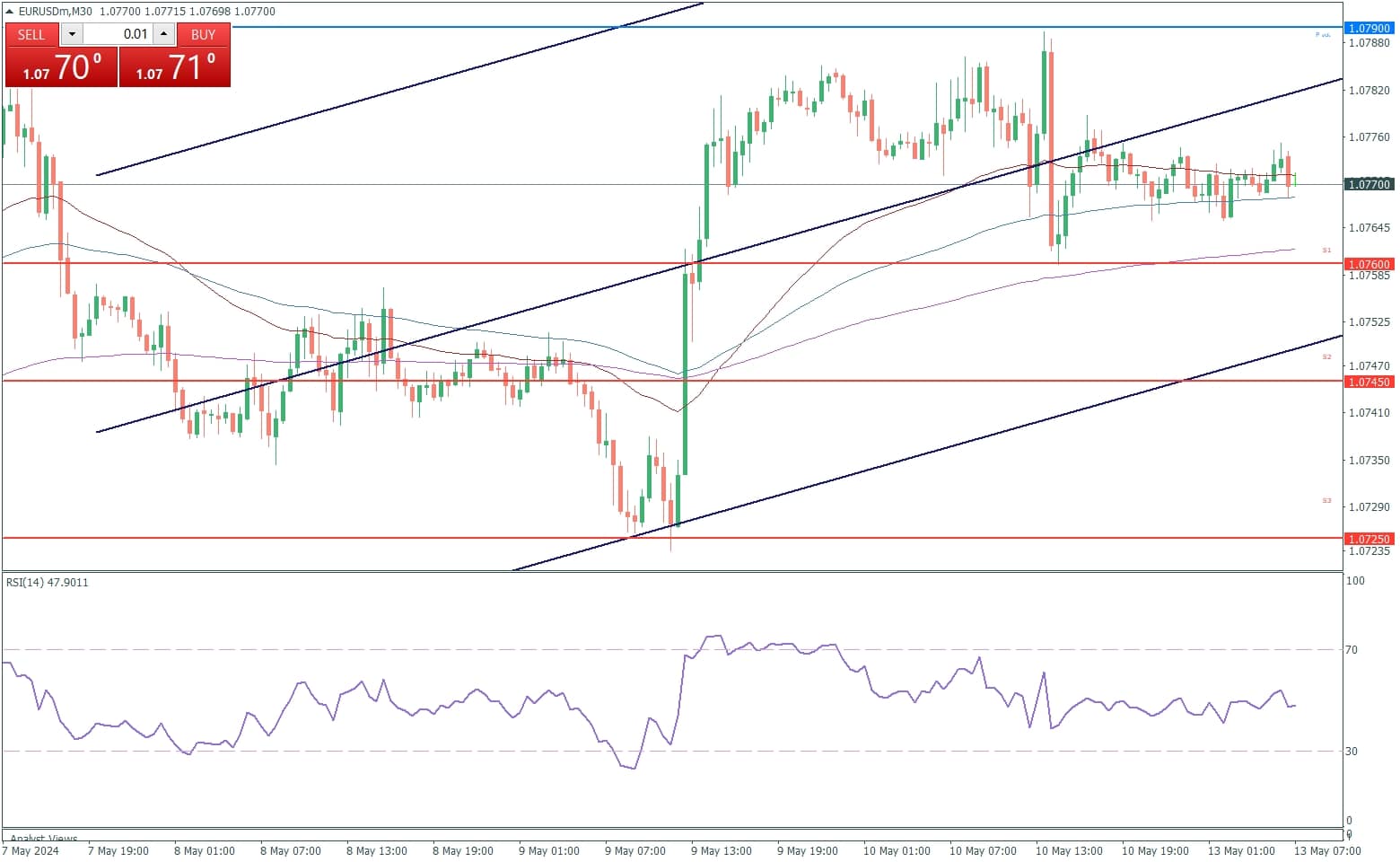Click the S2 support label
1400x862 pixels.
[1327, 357]
